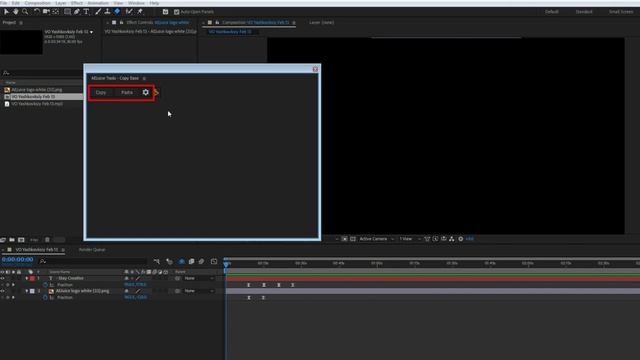Select the Brush tool
This screenshot has height=360, width=640.
click(98, 12)
